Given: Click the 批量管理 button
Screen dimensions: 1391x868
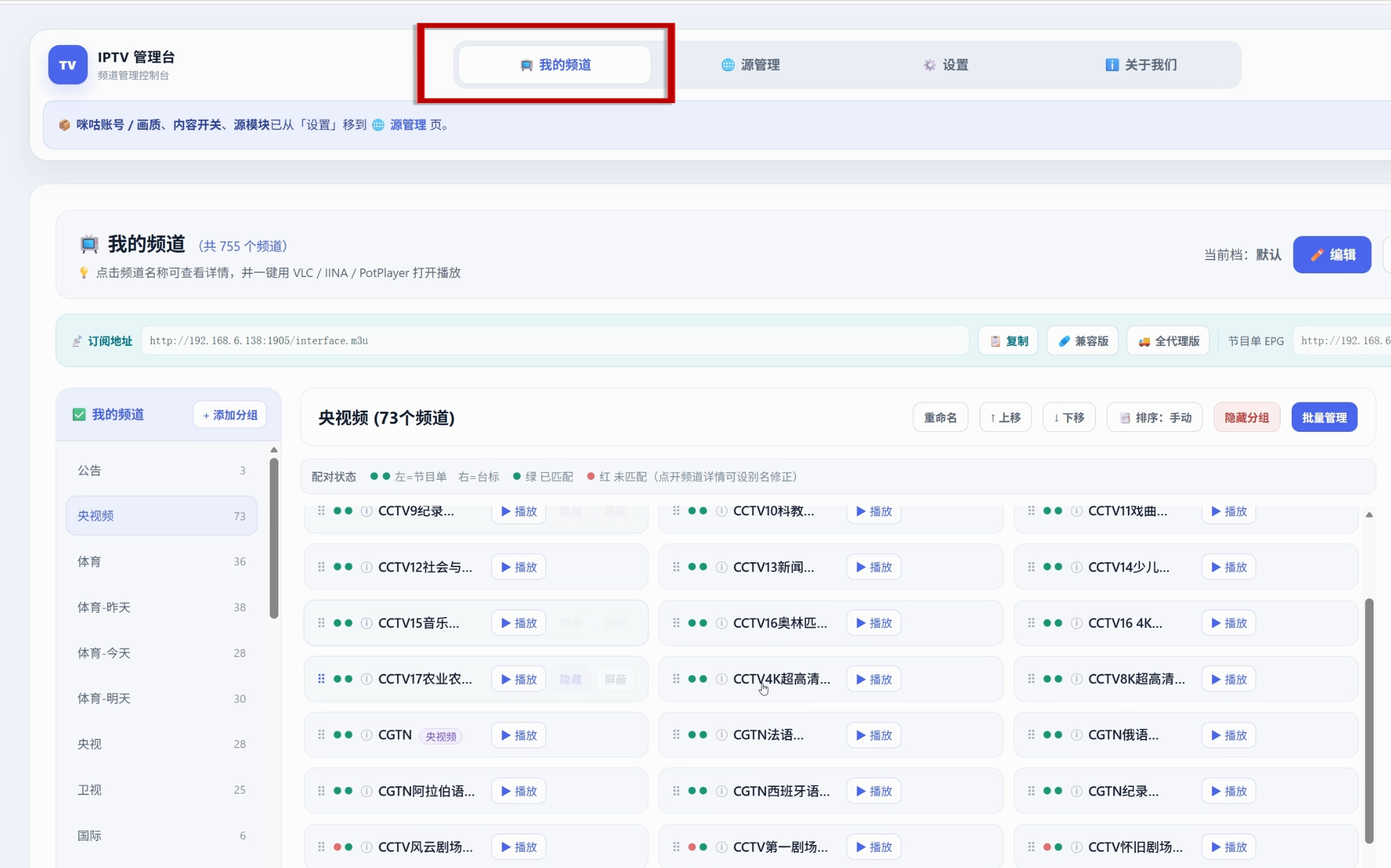Looking at the screenshot, I should tap(1325, 417).
